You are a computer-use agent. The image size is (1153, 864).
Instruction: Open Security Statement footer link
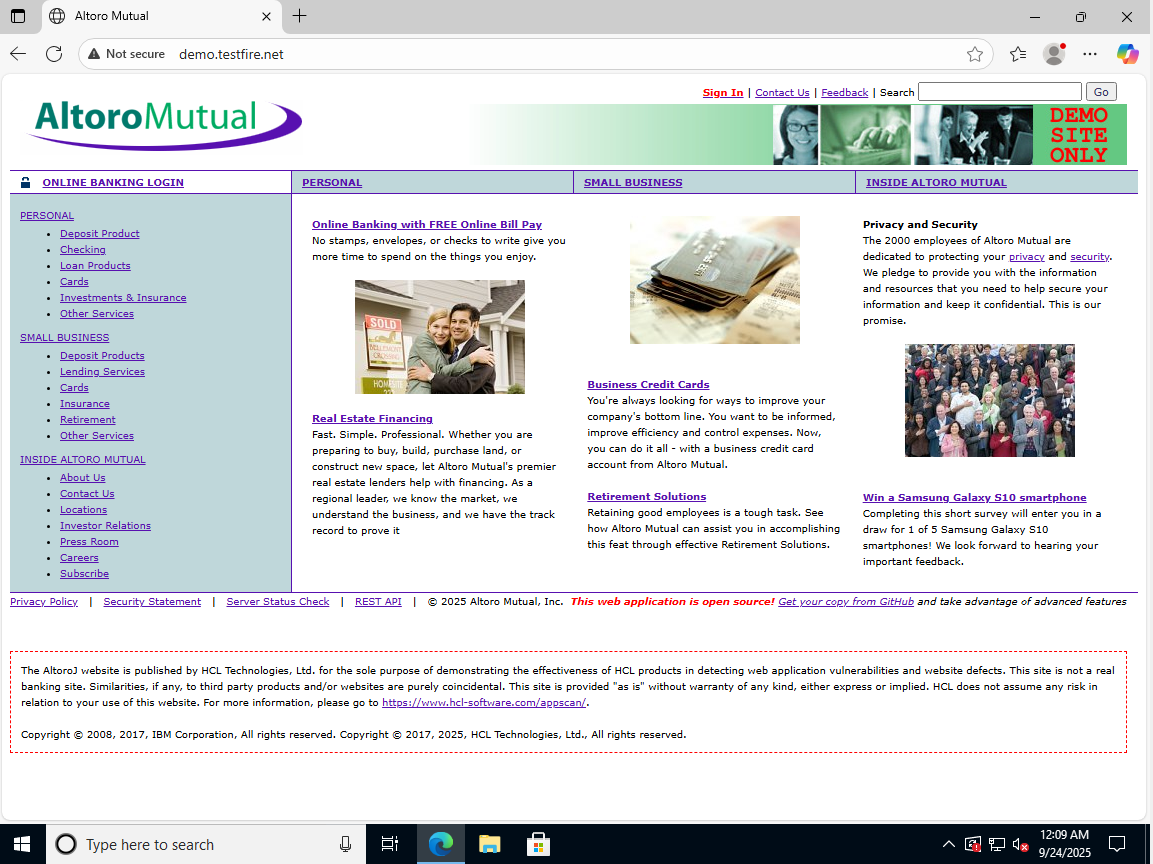coord(152,601)
